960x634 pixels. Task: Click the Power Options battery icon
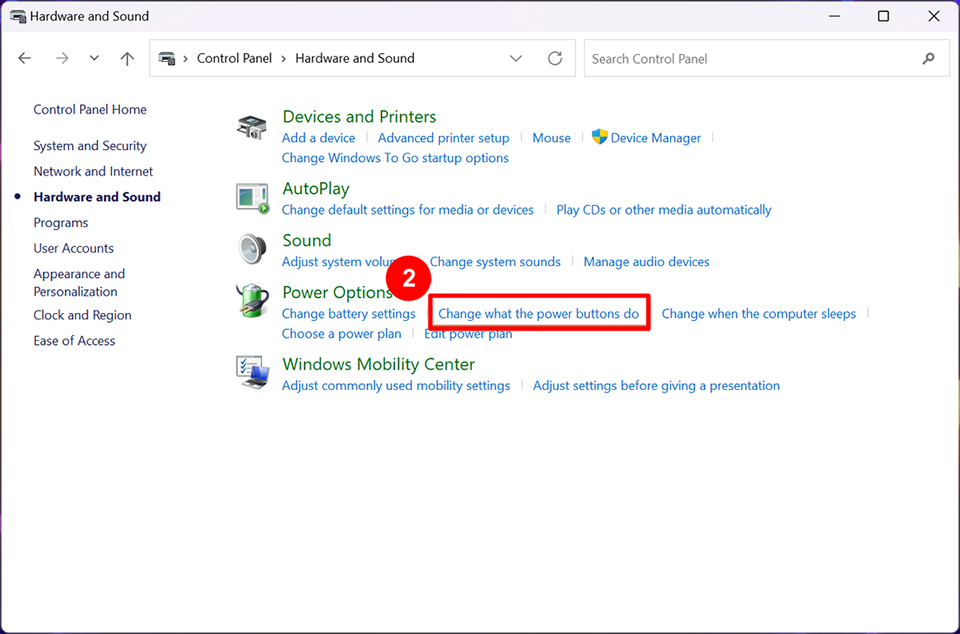(x=252, y=301)
